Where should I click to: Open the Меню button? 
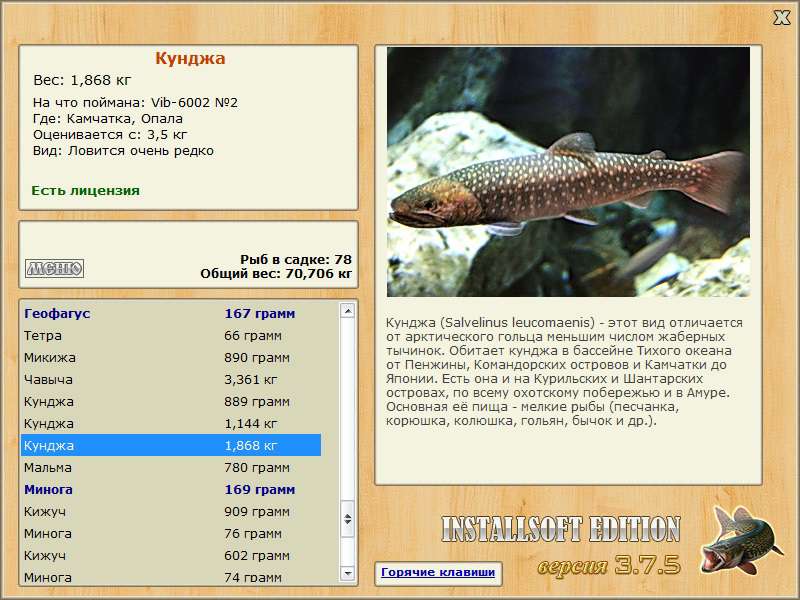[x=55, y=268]
